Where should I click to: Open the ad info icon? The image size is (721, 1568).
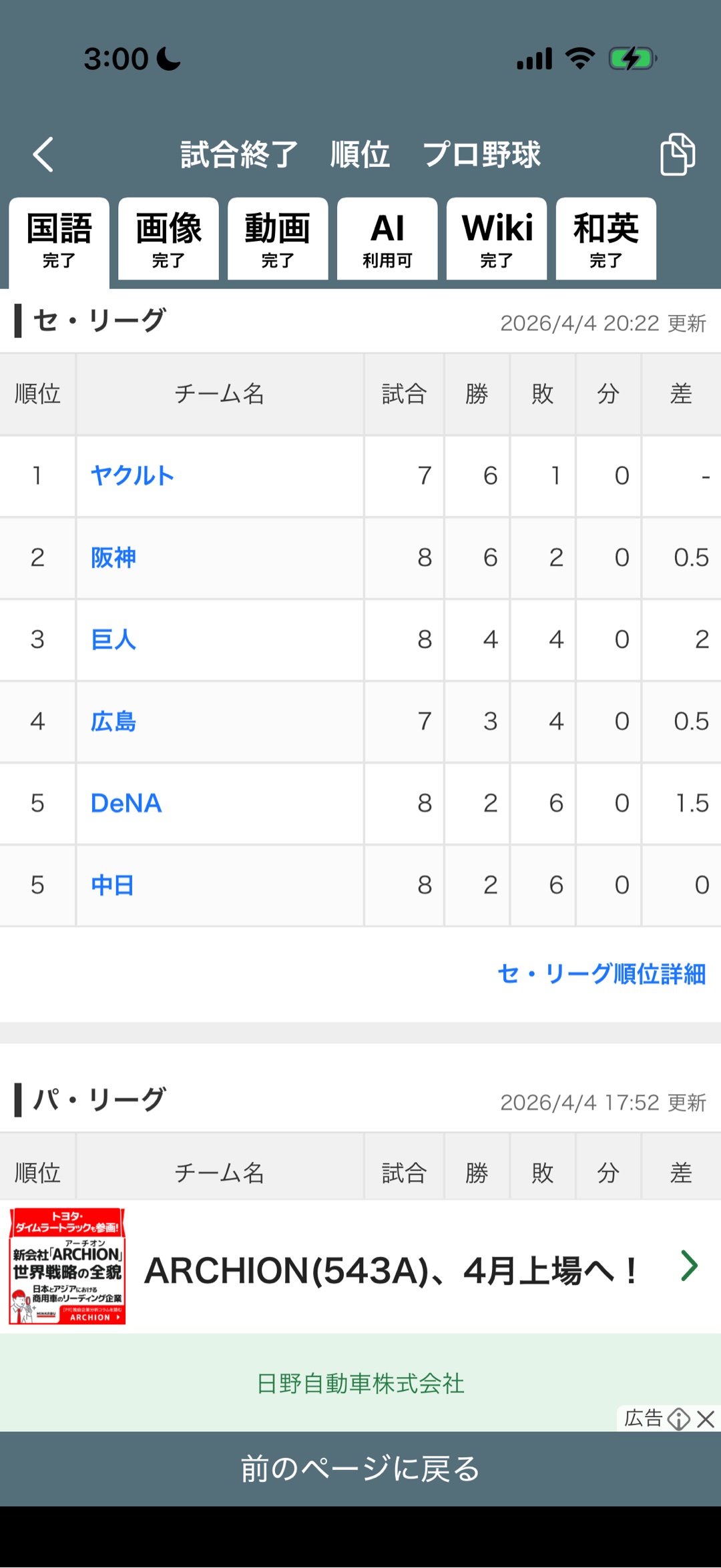[x=679, y=1418]
